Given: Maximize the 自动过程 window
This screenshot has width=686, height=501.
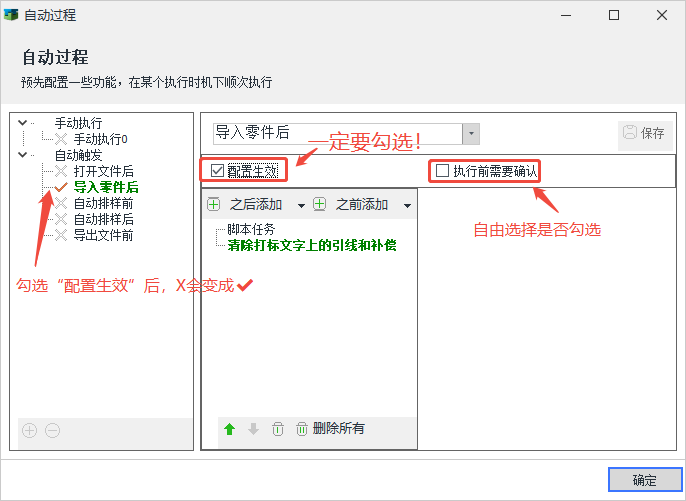Looking at the screenshot, I should tap(614, 15).
